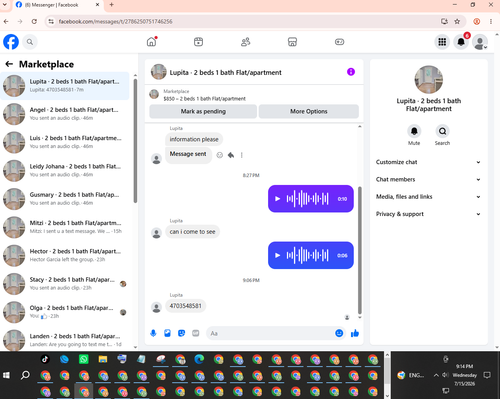Attach a file using photo icon
500x399 pixels.
167,333
